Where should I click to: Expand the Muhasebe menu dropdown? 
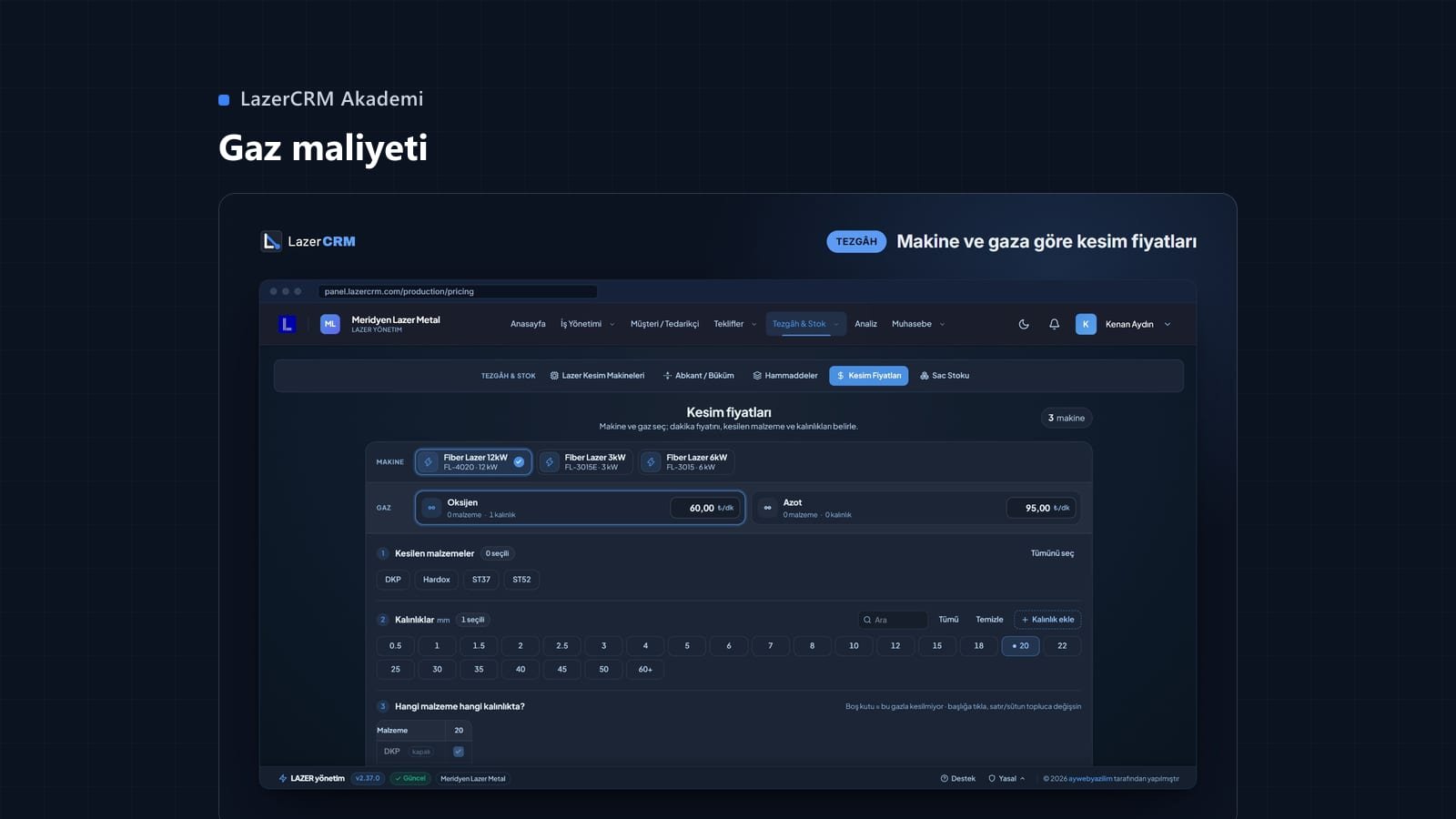pyautogui.click(x=918, y=324)
